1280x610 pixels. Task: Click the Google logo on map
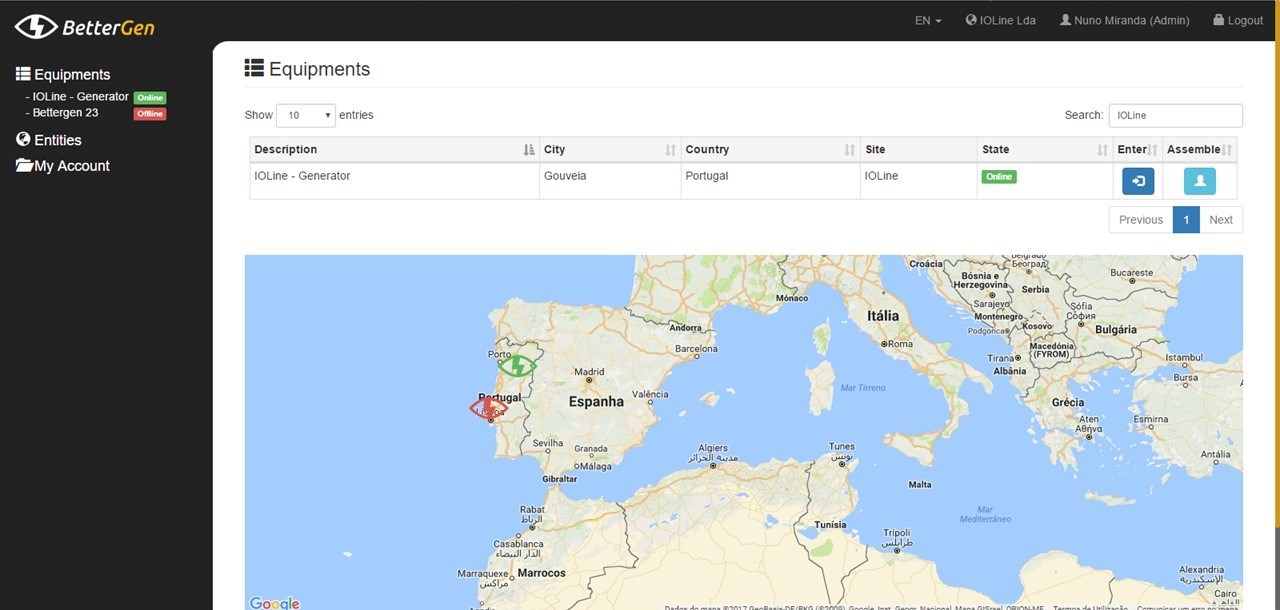point(275,602)
